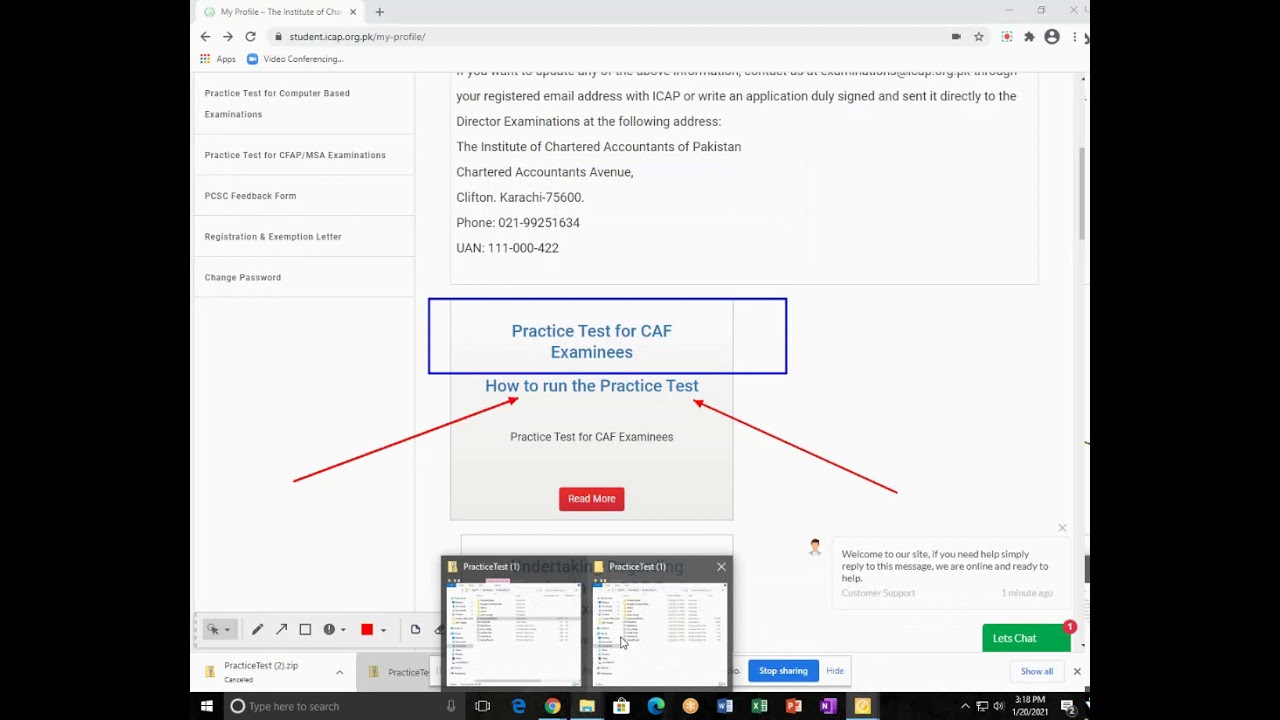Select the arrow drawing tool
This screenshot has height=720, width=1280.
coord(281,629)
